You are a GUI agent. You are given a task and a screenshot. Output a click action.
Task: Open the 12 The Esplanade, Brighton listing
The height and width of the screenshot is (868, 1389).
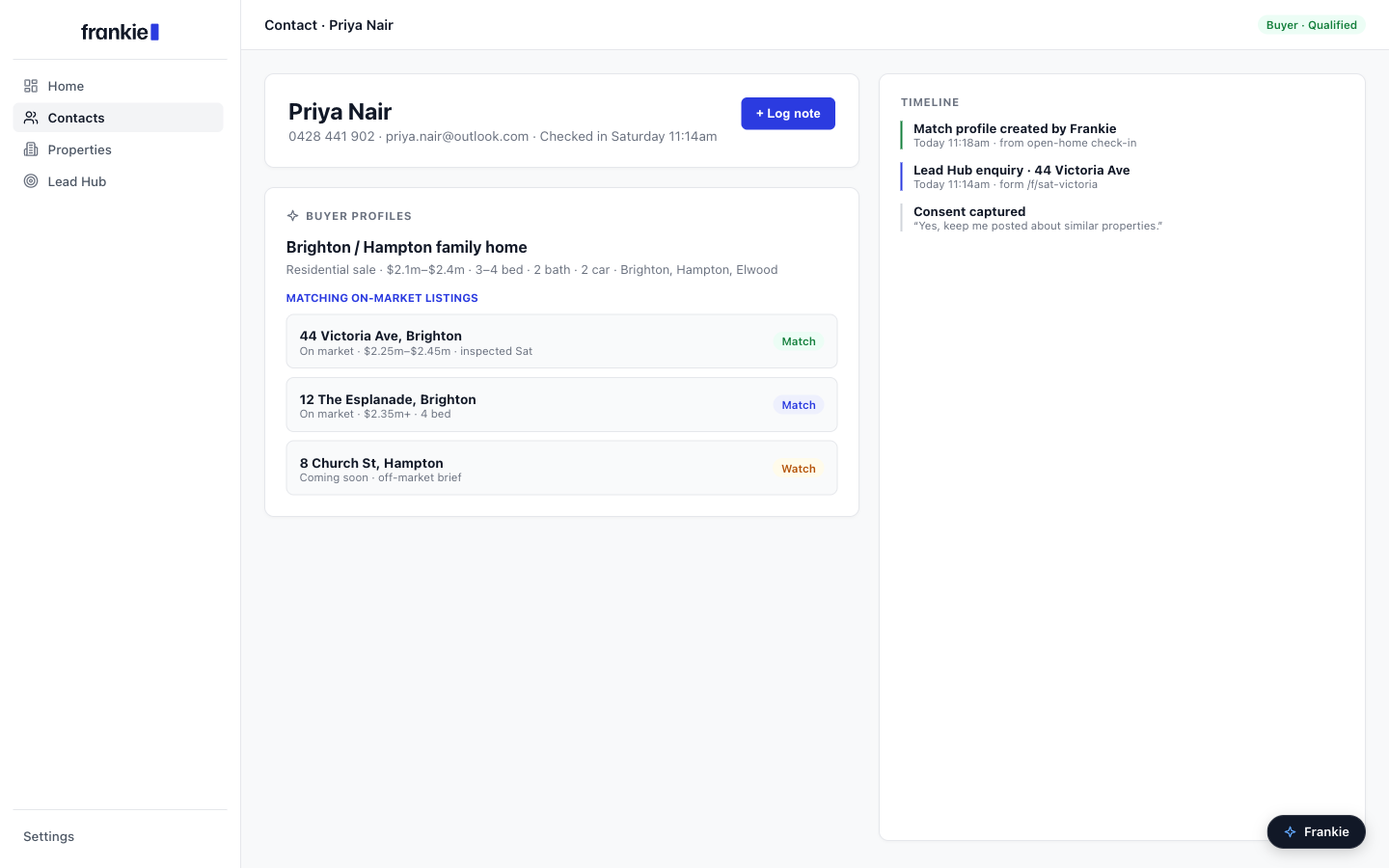click(561, 405)
